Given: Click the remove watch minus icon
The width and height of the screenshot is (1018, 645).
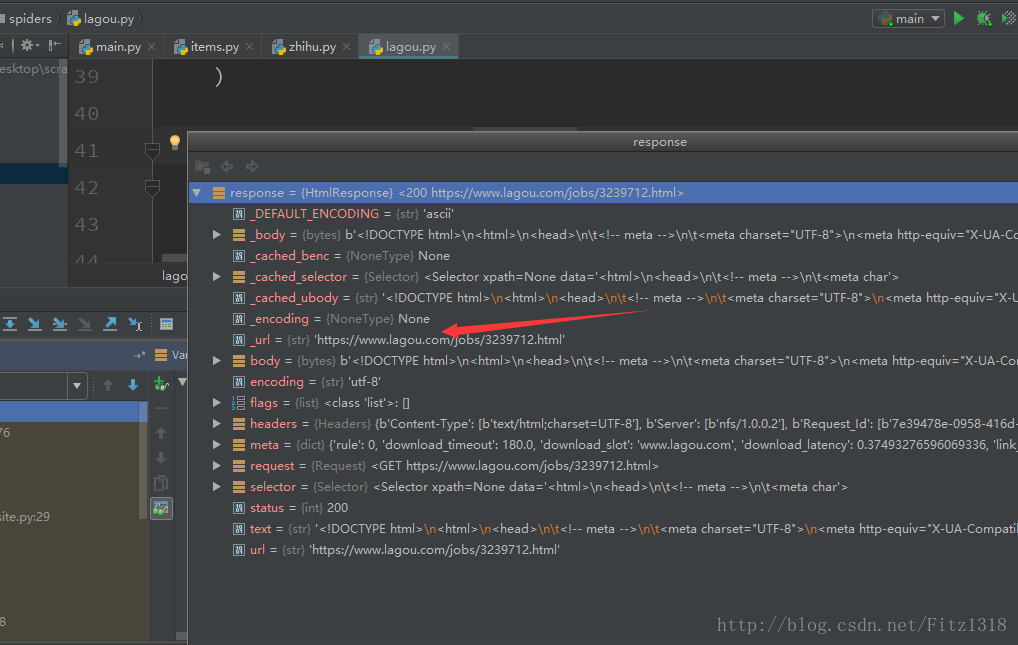Looking at the screenshot, I should coord(161,409).
